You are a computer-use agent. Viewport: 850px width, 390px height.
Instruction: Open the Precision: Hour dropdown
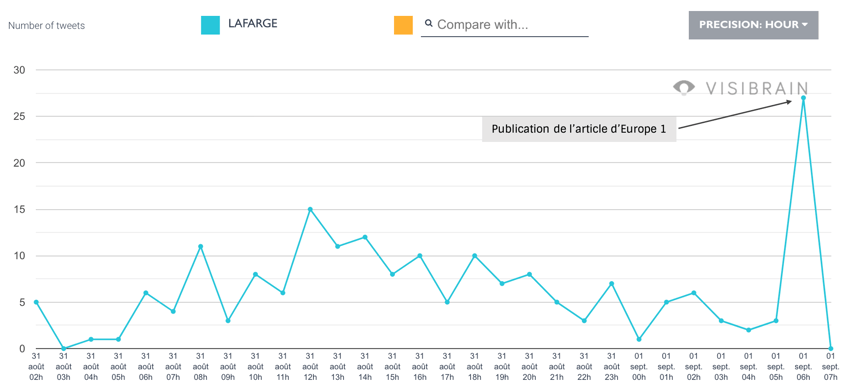coord(754,25)
